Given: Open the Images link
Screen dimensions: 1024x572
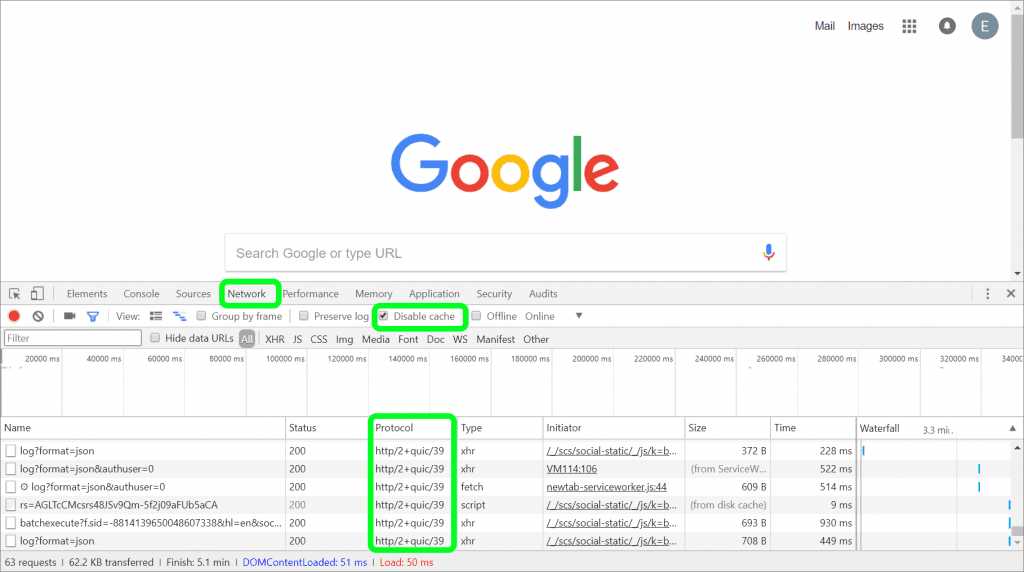Looking at the screenshot, I should pyautogui.click(x=865, y=26).
